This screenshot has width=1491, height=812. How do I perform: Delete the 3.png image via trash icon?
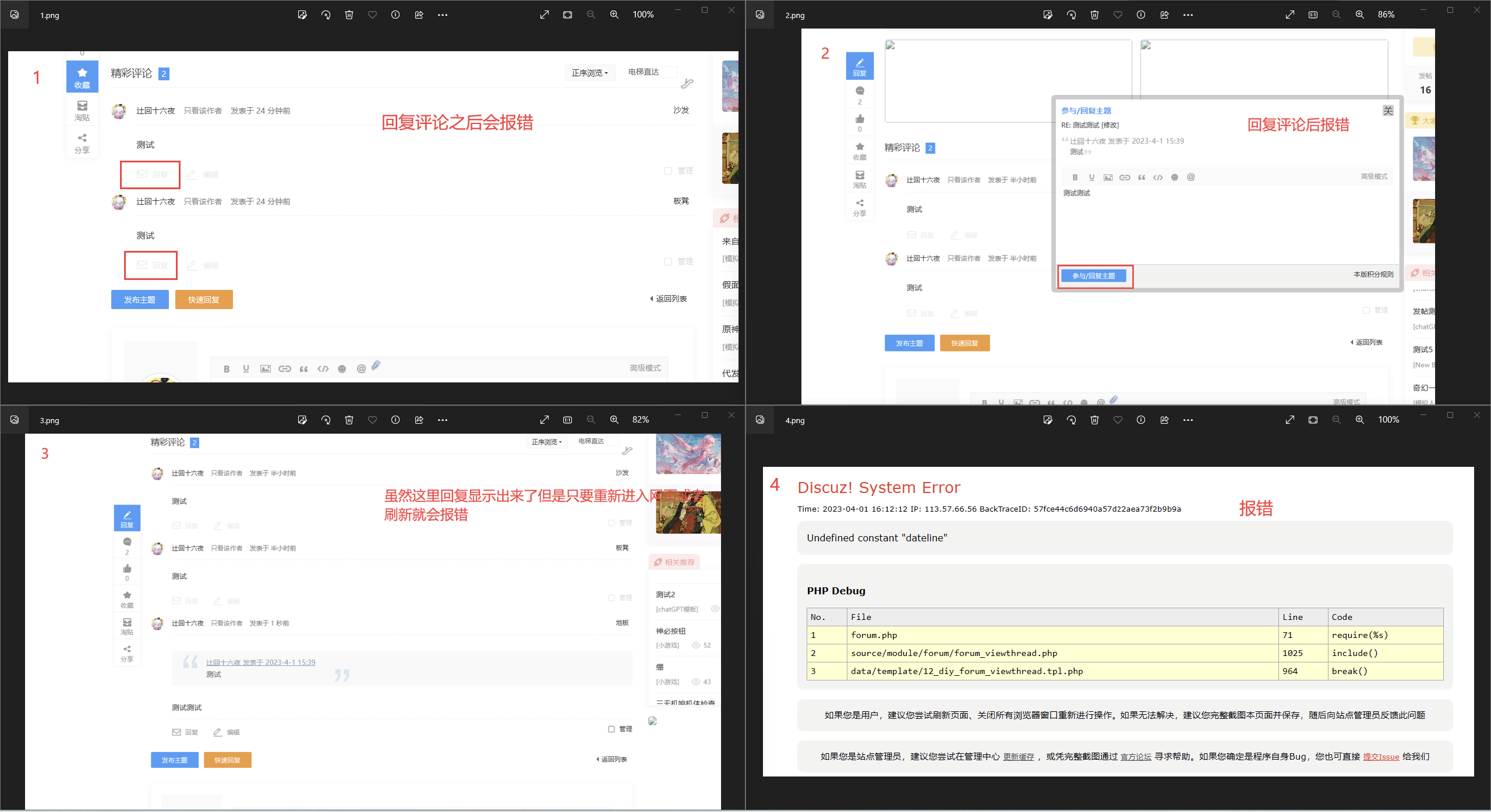click(349, 420)
